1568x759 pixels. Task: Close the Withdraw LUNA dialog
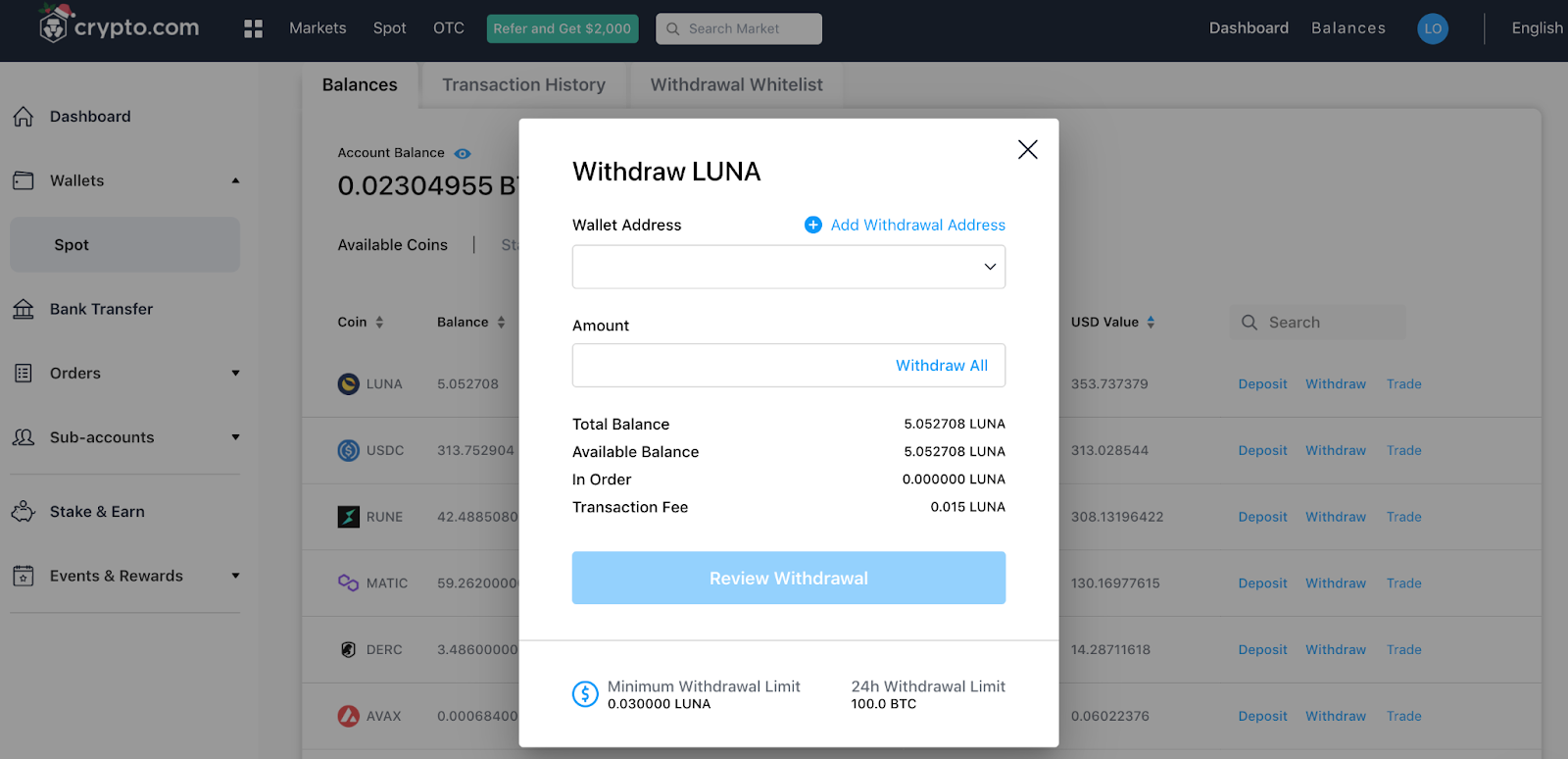[1027, 149]
